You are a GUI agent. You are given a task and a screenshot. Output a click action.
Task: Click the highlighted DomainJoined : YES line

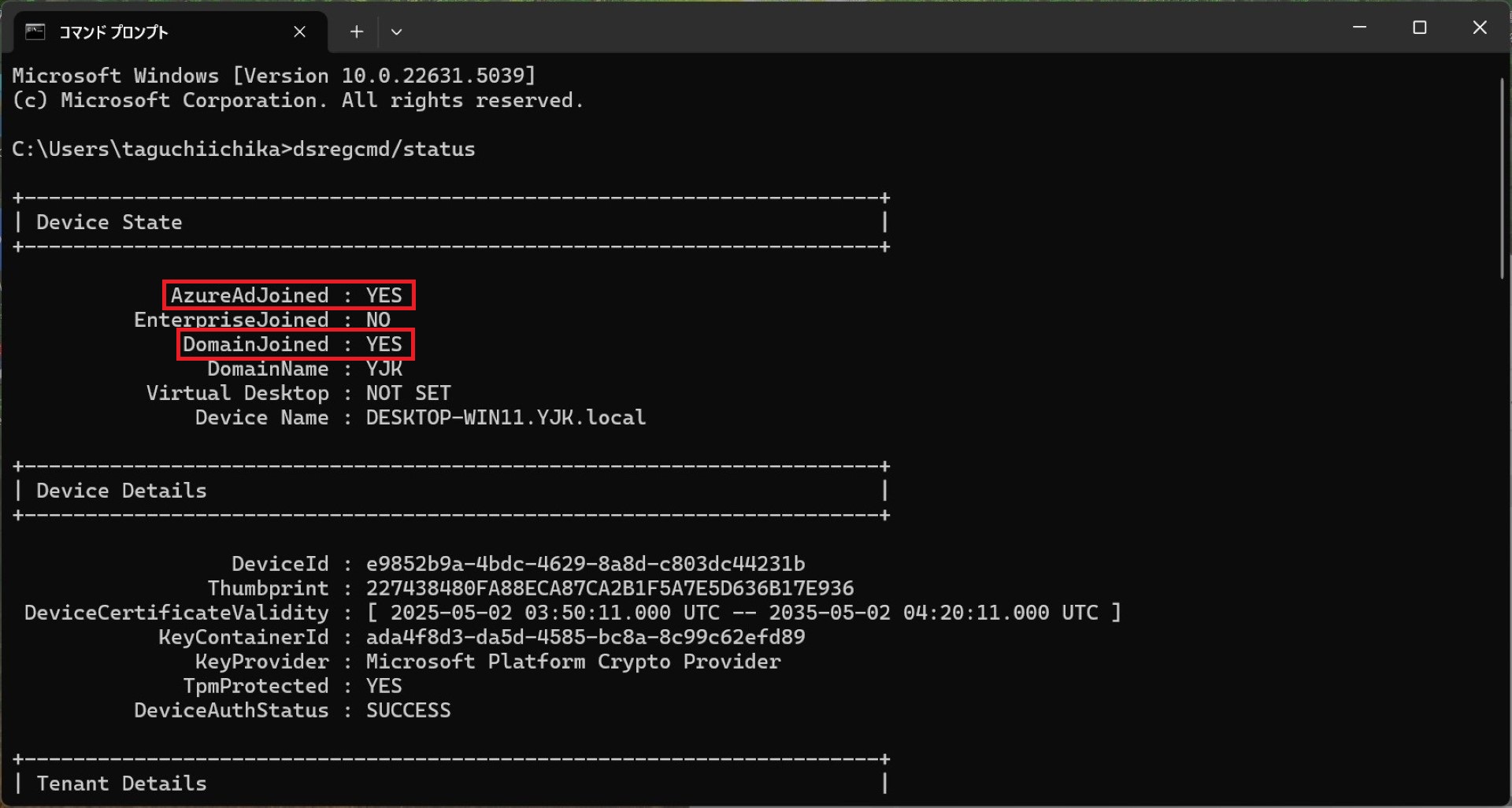(x=295, y=344)
